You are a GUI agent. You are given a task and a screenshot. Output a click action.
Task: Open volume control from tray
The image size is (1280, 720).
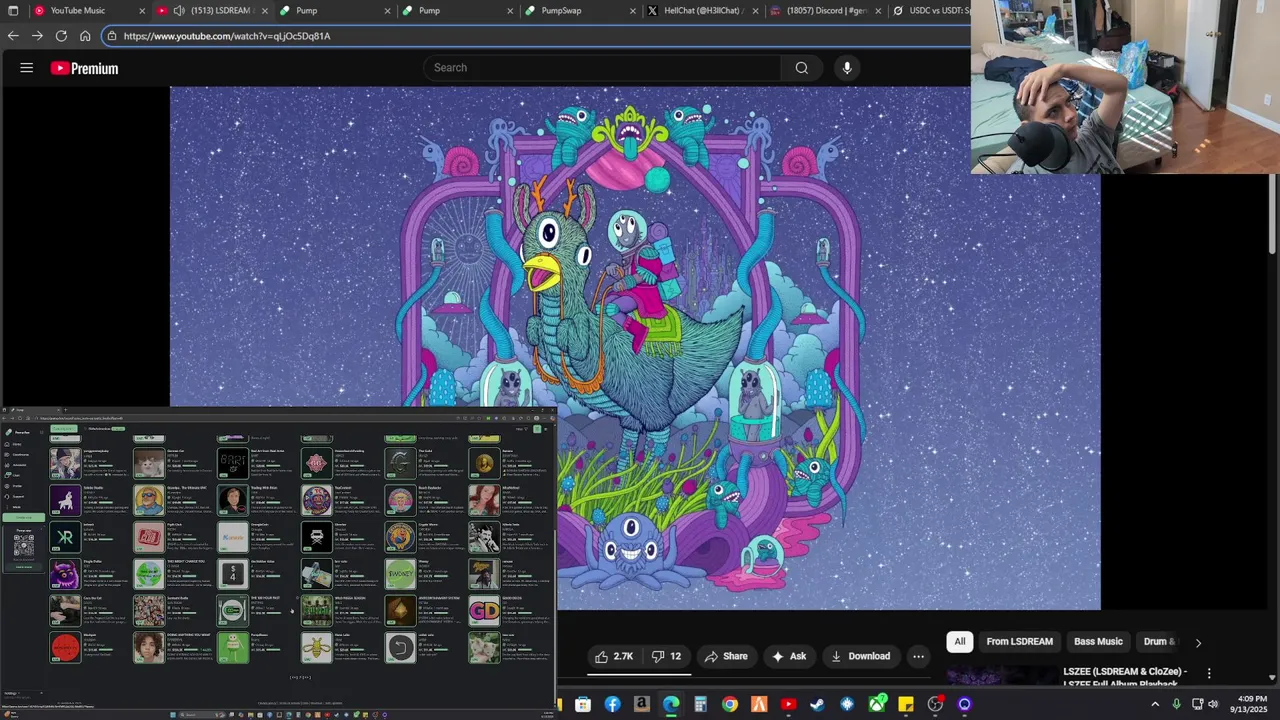[x=1213, y=704]
